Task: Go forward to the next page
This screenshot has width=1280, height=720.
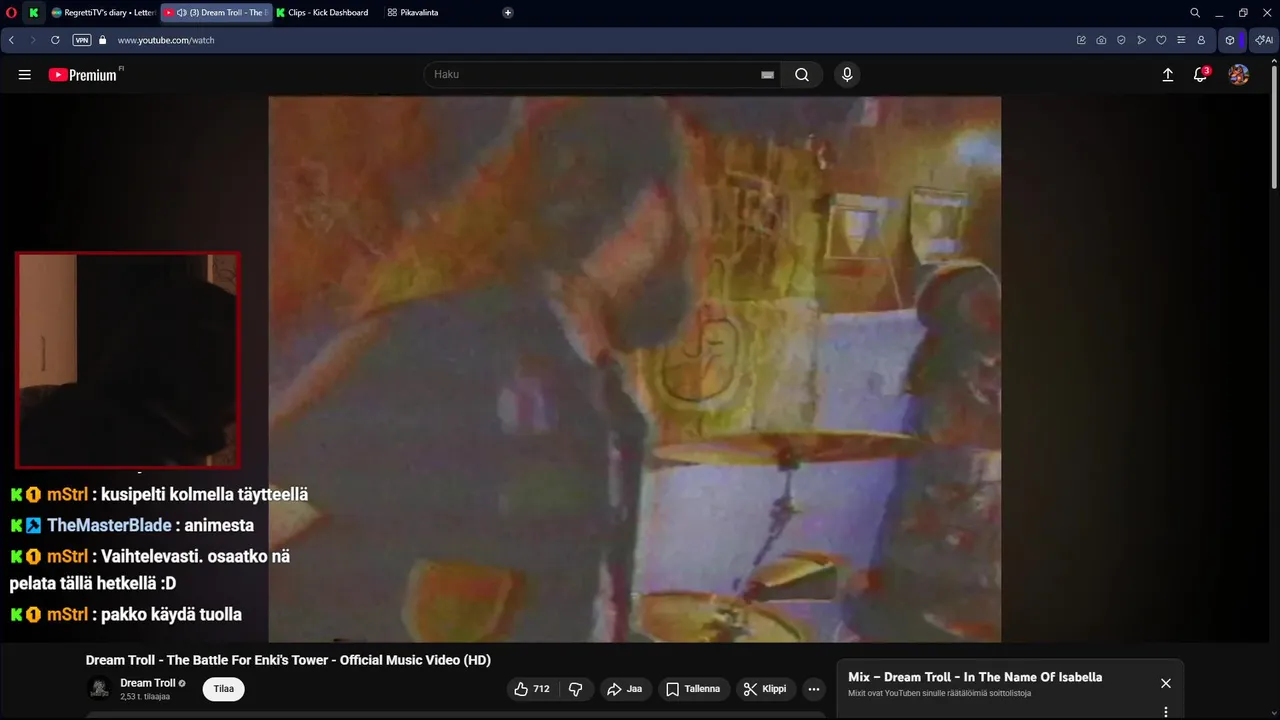Action: (33, 40)
